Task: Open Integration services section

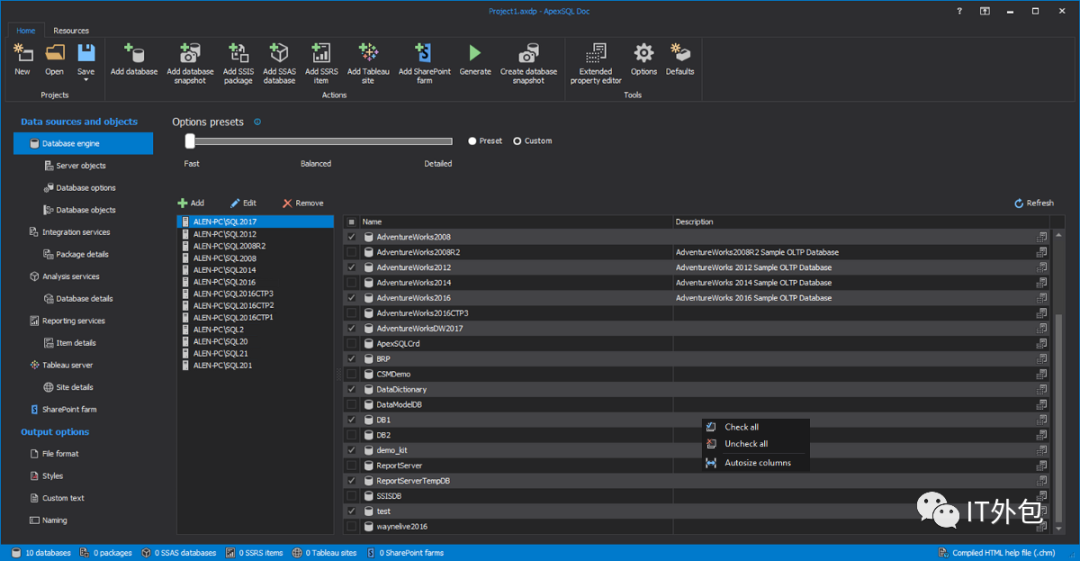Action: [76, 232]
